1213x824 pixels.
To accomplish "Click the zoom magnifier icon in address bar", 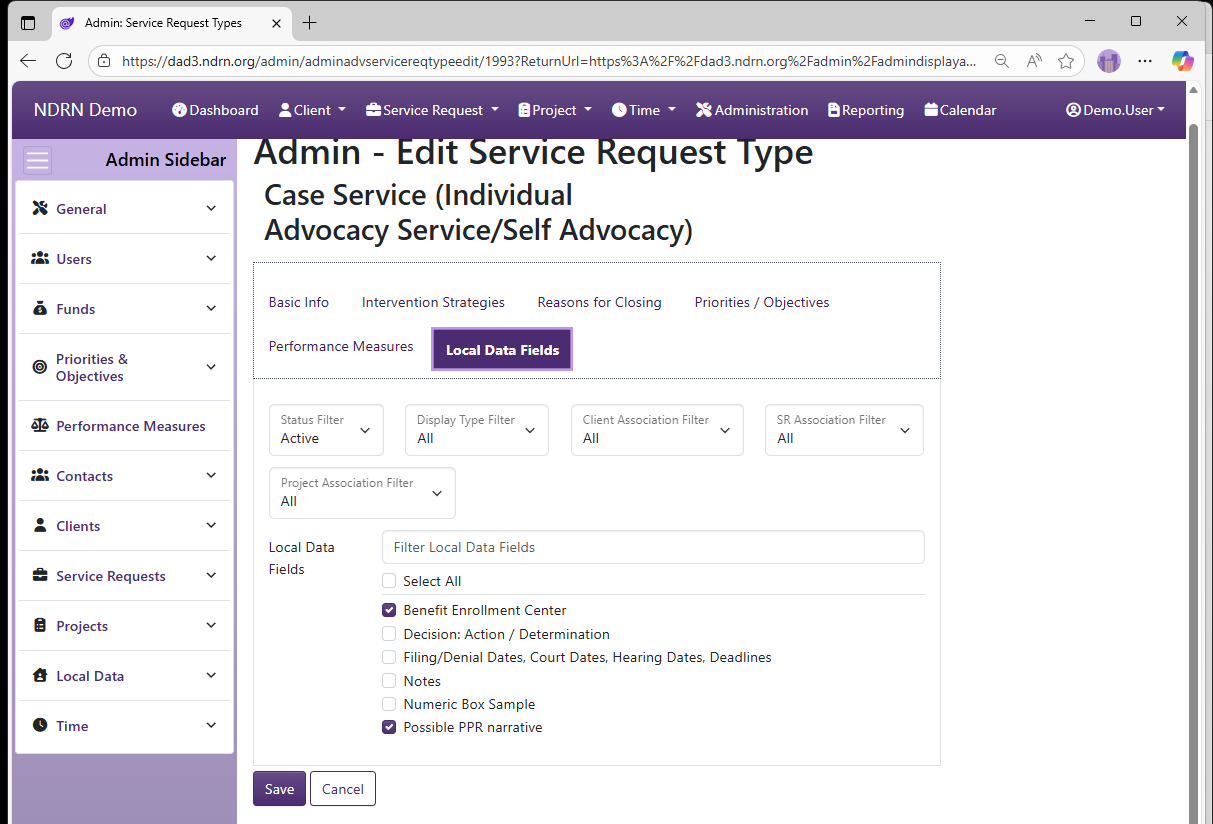I will pyautogui.click(x=1001, y=61).
